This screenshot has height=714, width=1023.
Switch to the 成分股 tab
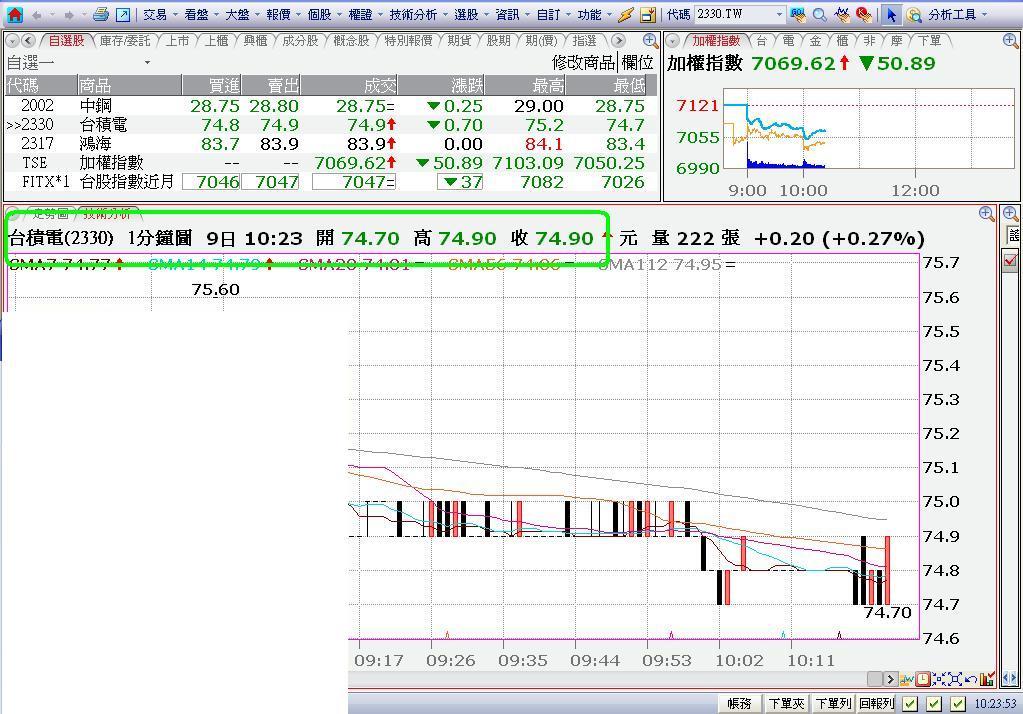point(300,41)
